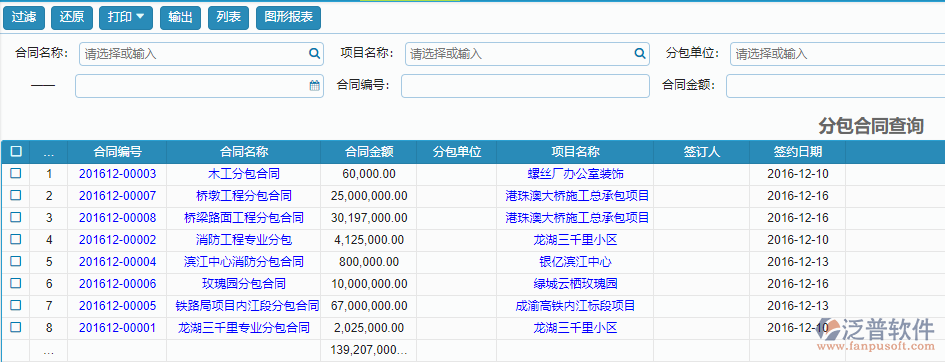Sort by 签约日期 column header
Viewport: 945px width, 362px height.
click(798, 152)
